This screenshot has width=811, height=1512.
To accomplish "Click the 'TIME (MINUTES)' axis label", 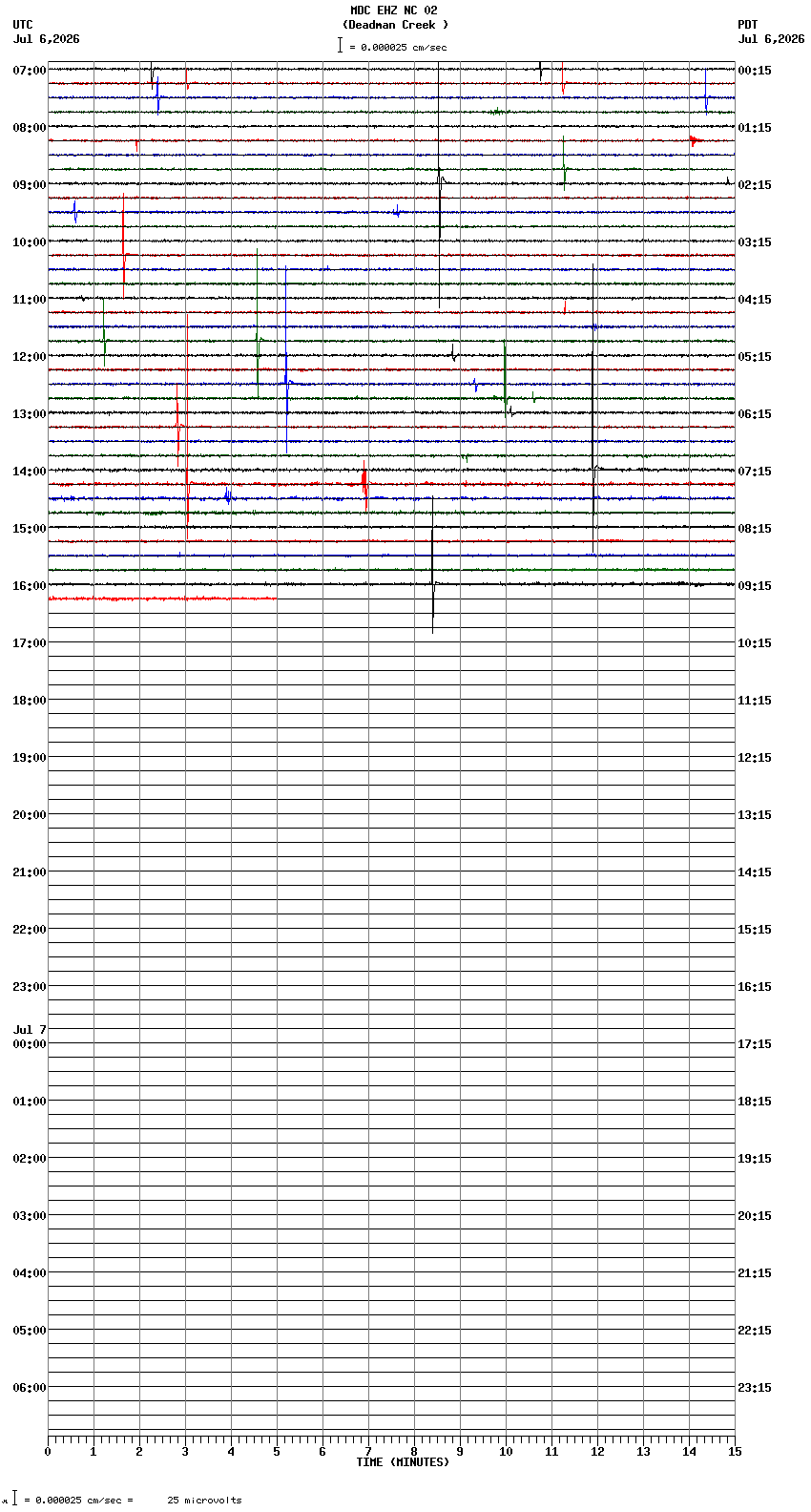I will pos(403,1462).
